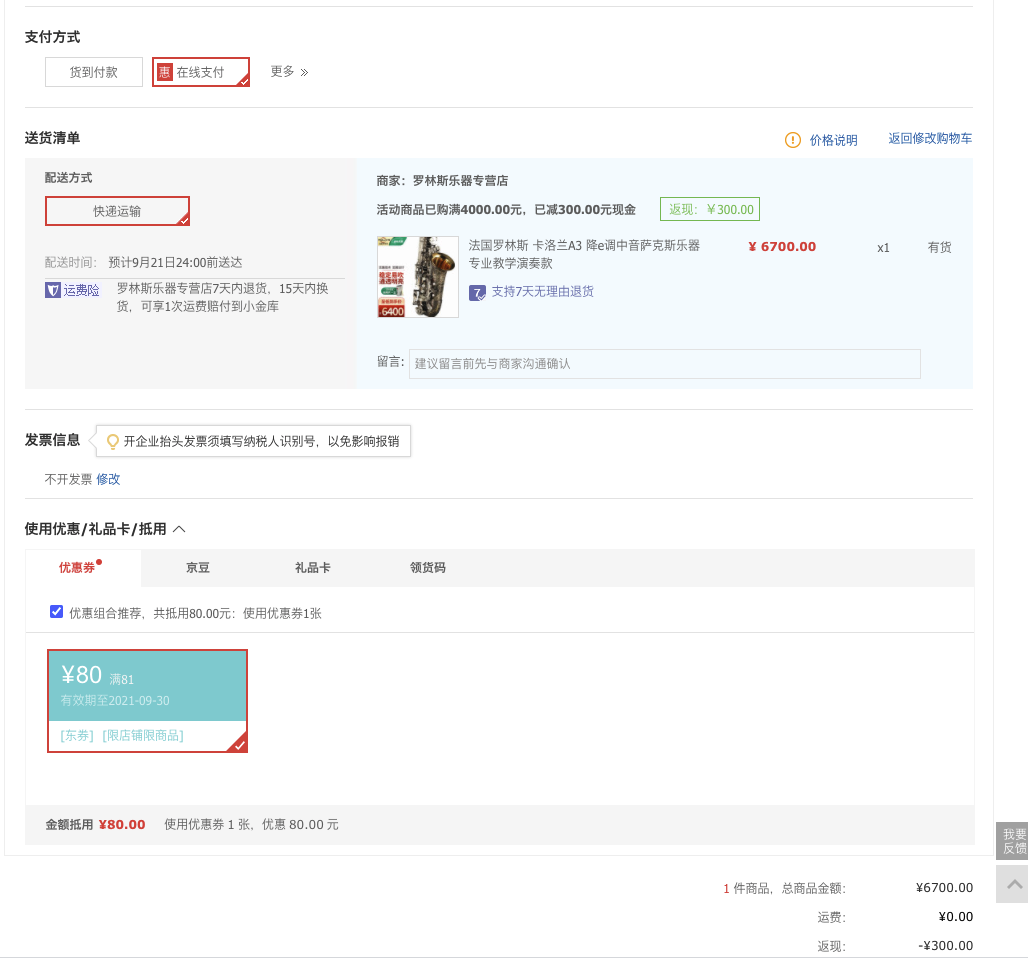Click 修改 to edit invoice info
The height and width of the screenshot is (962, 1028).
[x=108, y=479]
